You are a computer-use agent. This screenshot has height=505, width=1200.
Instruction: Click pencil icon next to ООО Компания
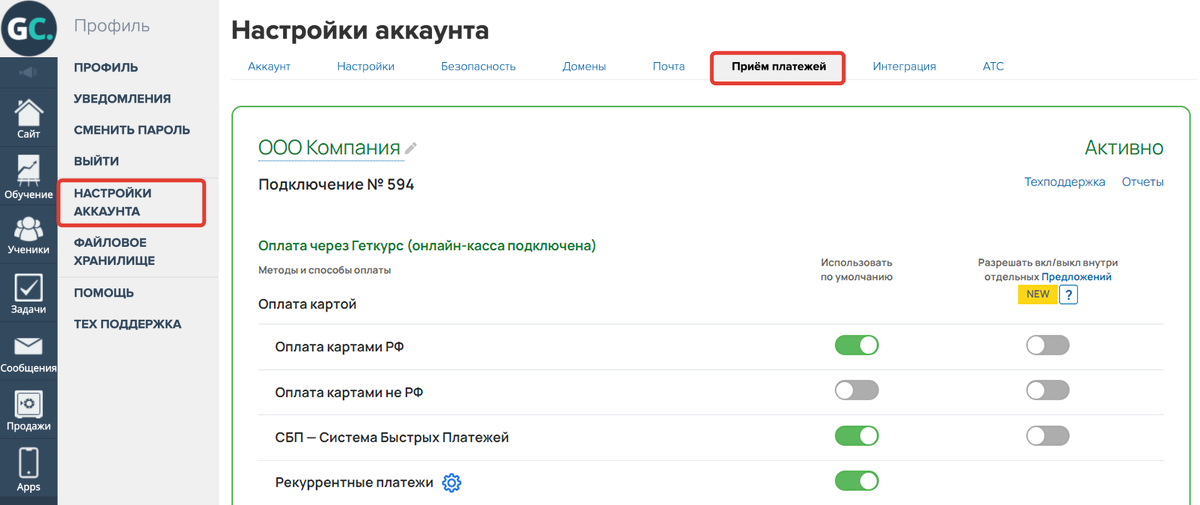411,149
